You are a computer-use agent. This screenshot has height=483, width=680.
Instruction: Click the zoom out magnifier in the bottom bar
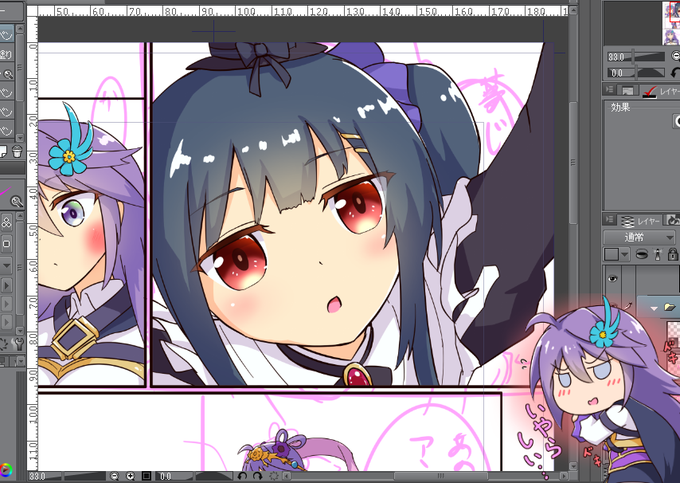pyautogui.click(x=114, y=476)
